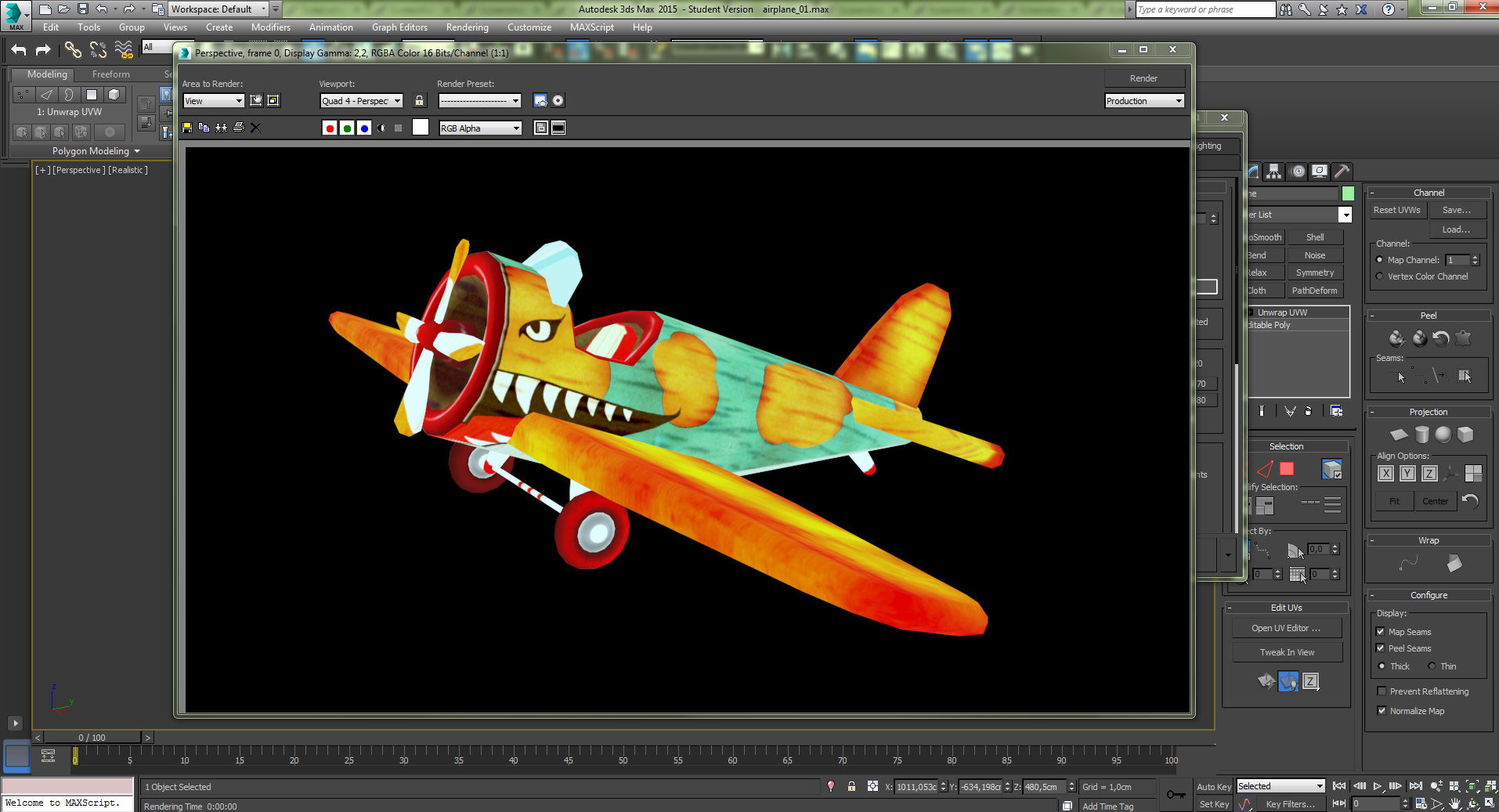Image resolution: width=1499 pixels, height=812 pixels.
Task: Open the Modifiers menu
Action: point(271,27)
